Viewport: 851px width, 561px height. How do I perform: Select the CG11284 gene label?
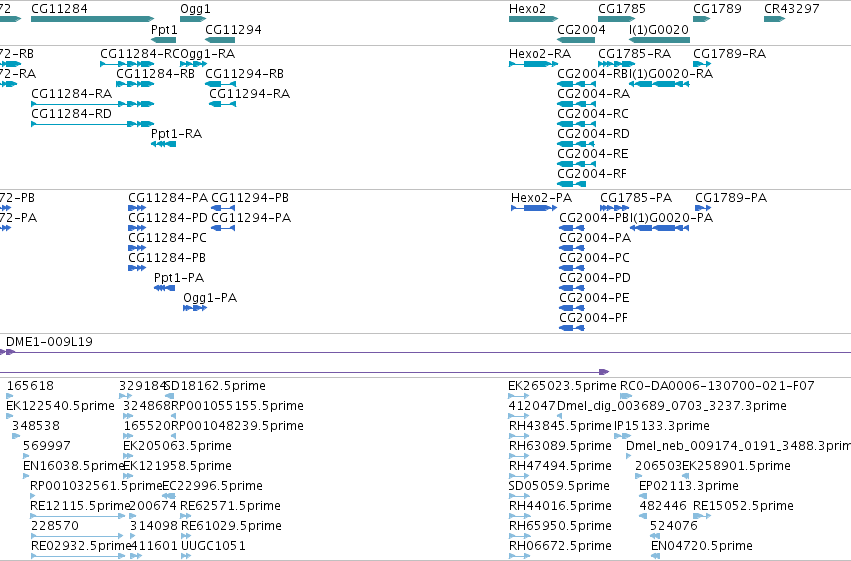click(x=59, y=9)
